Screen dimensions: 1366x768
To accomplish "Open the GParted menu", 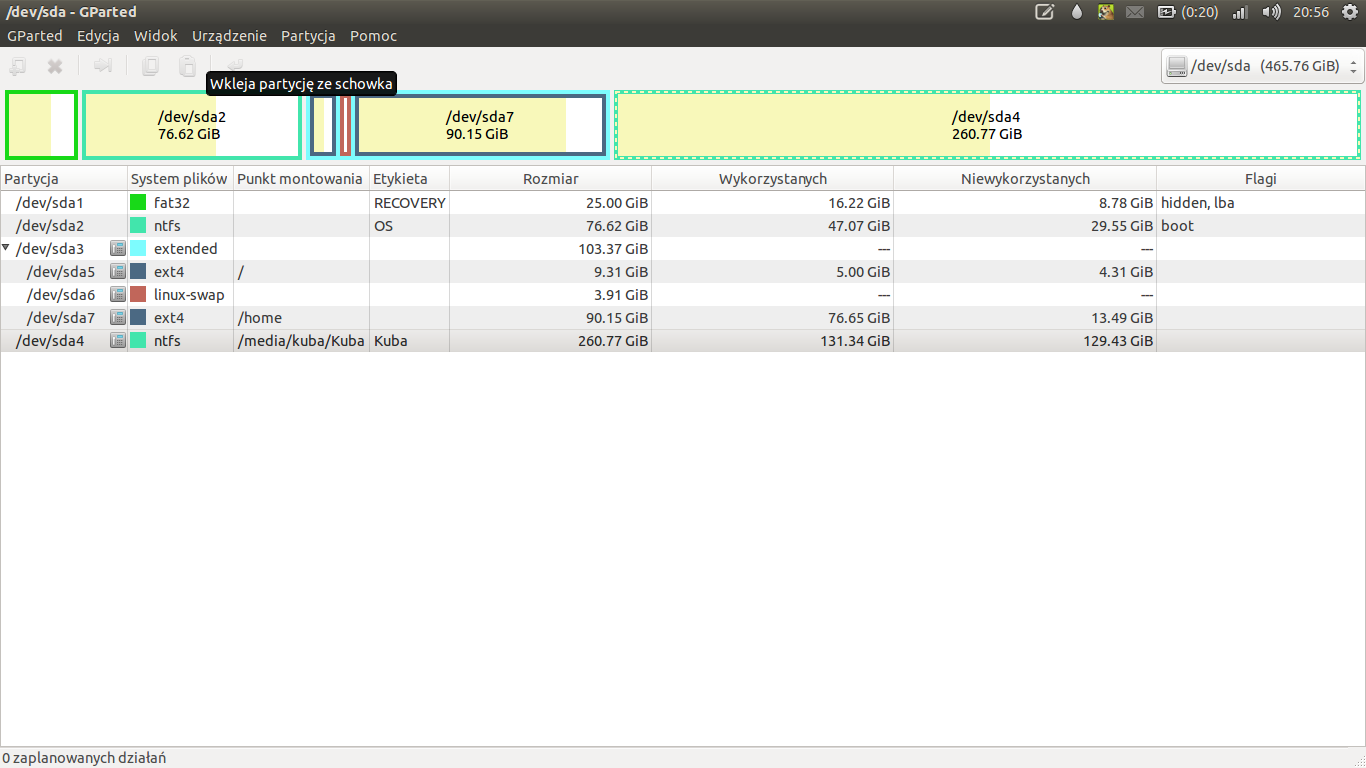I will [x=35, y=36].
